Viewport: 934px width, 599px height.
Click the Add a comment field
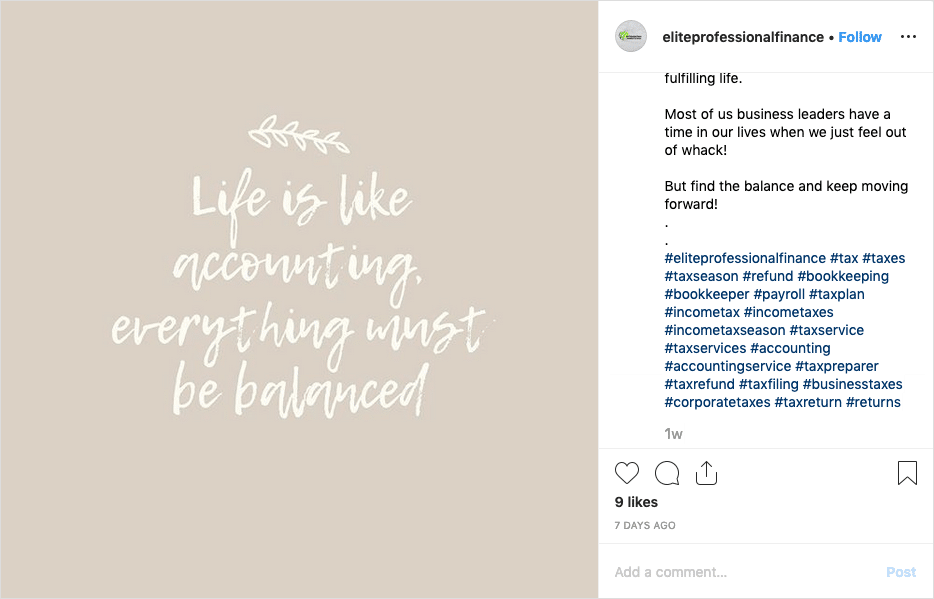[740, 572]
